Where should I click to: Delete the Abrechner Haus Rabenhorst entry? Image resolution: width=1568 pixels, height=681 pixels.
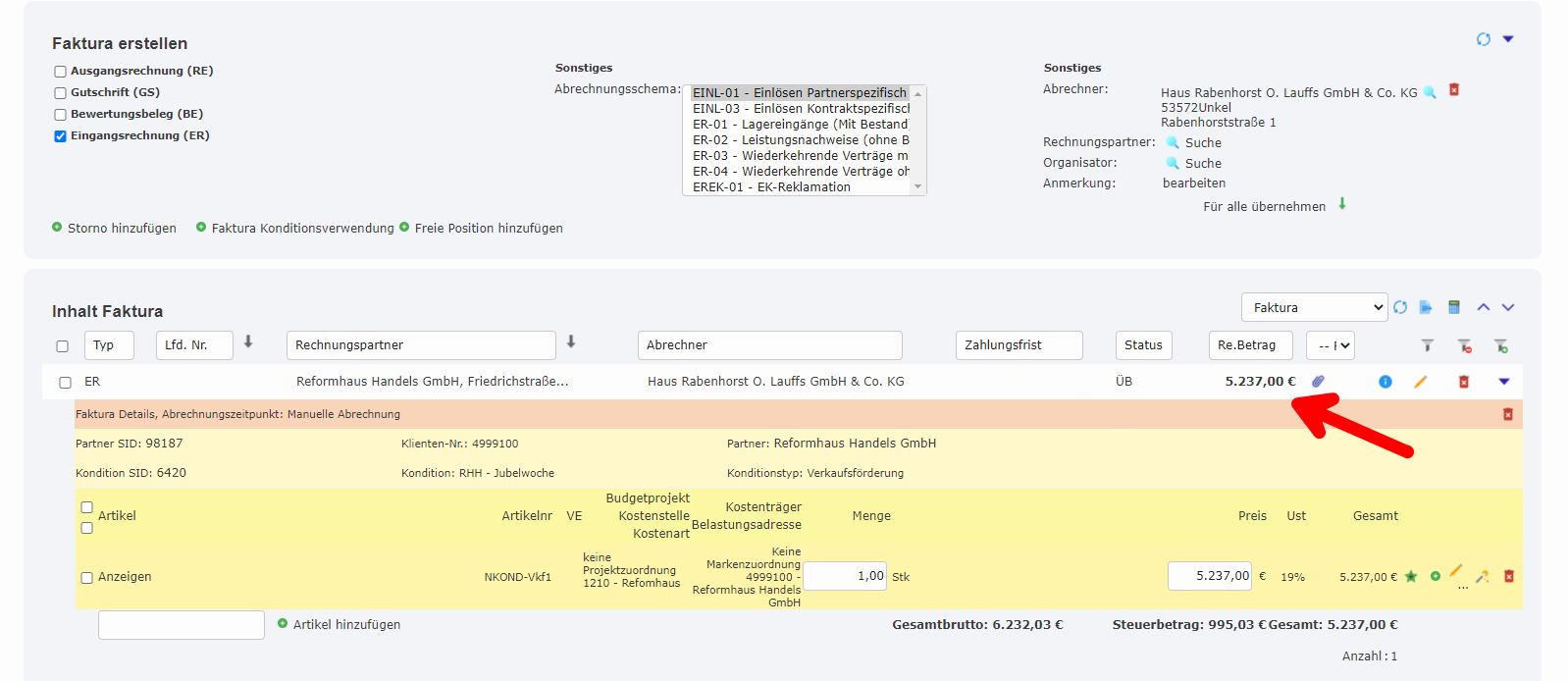tap(1454, 89)
